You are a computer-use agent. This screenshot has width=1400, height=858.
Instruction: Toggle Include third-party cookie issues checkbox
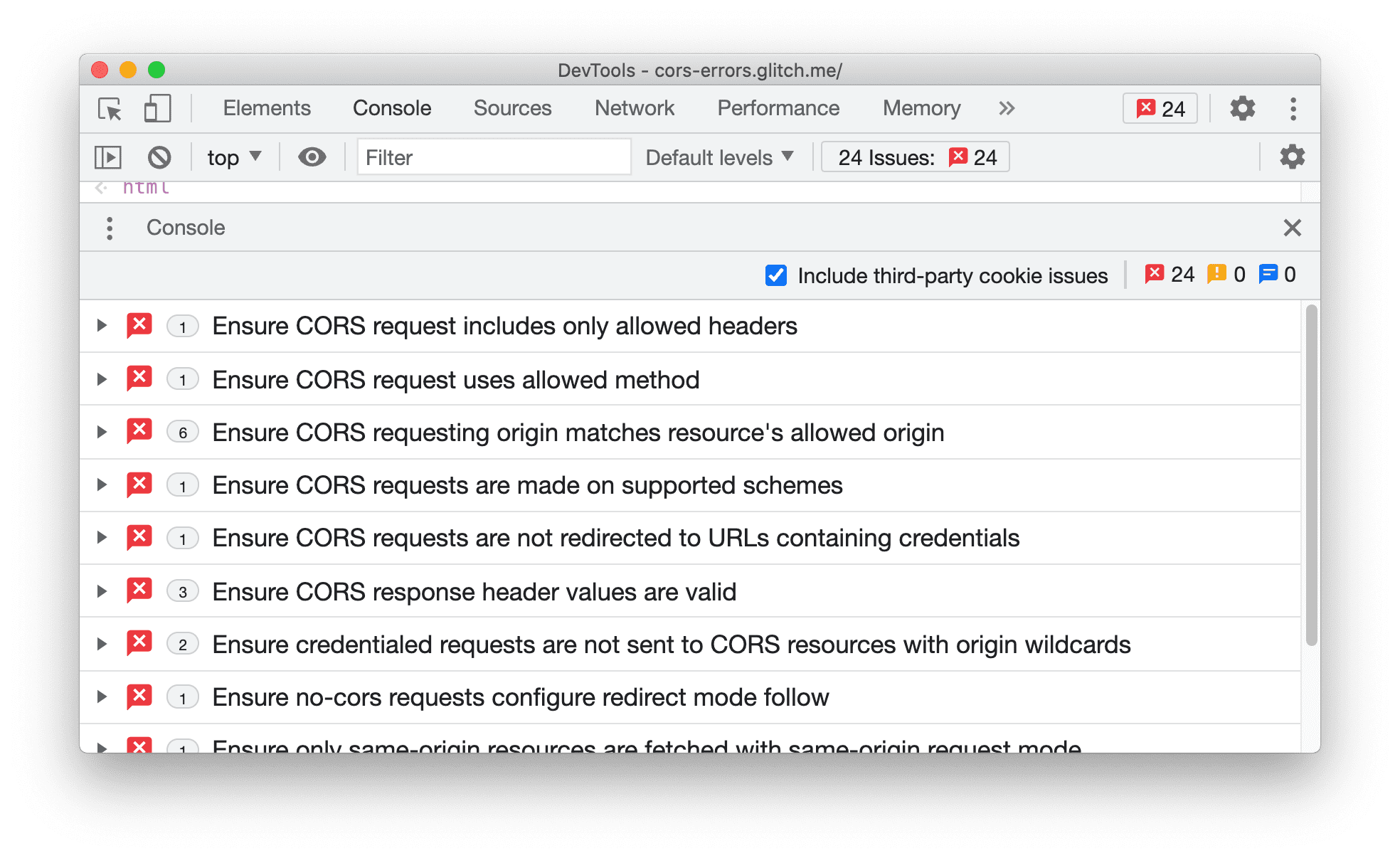[x=775, y=275]
